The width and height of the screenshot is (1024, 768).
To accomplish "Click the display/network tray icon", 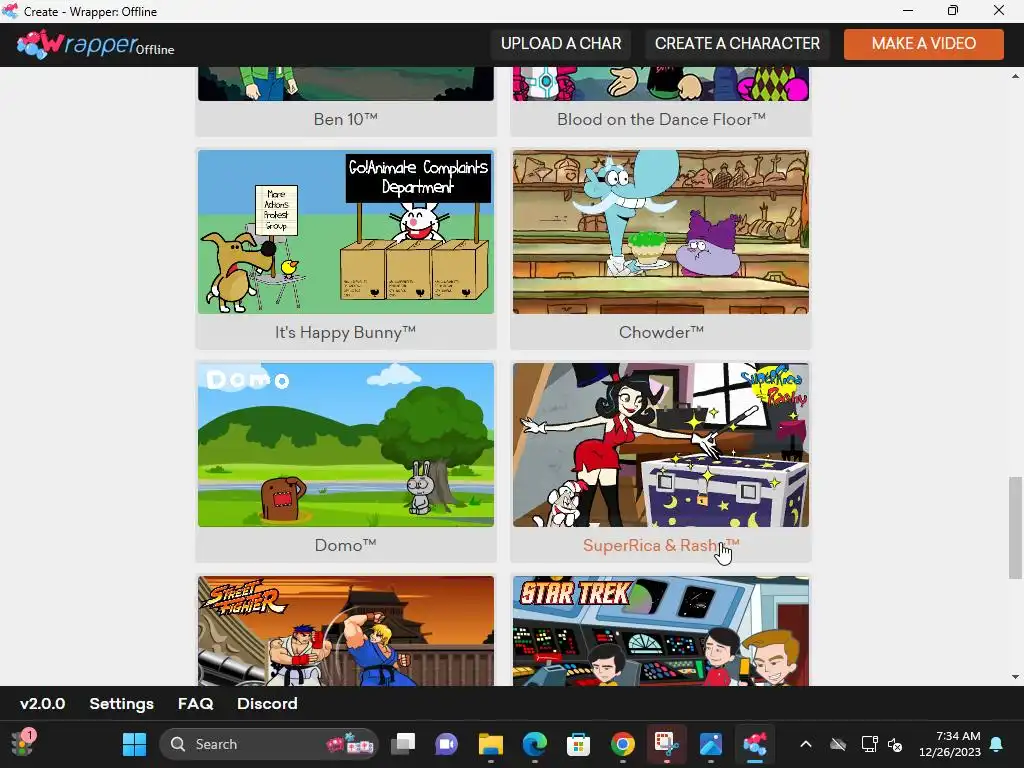I will 869,744.
